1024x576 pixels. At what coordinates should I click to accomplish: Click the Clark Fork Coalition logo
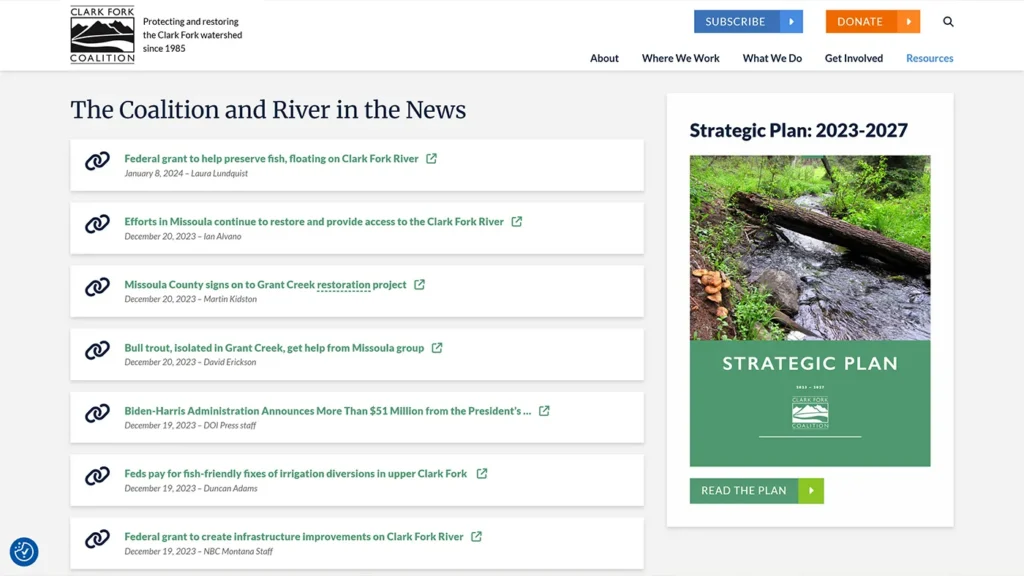pyautogui.click(x=102, y=35)
